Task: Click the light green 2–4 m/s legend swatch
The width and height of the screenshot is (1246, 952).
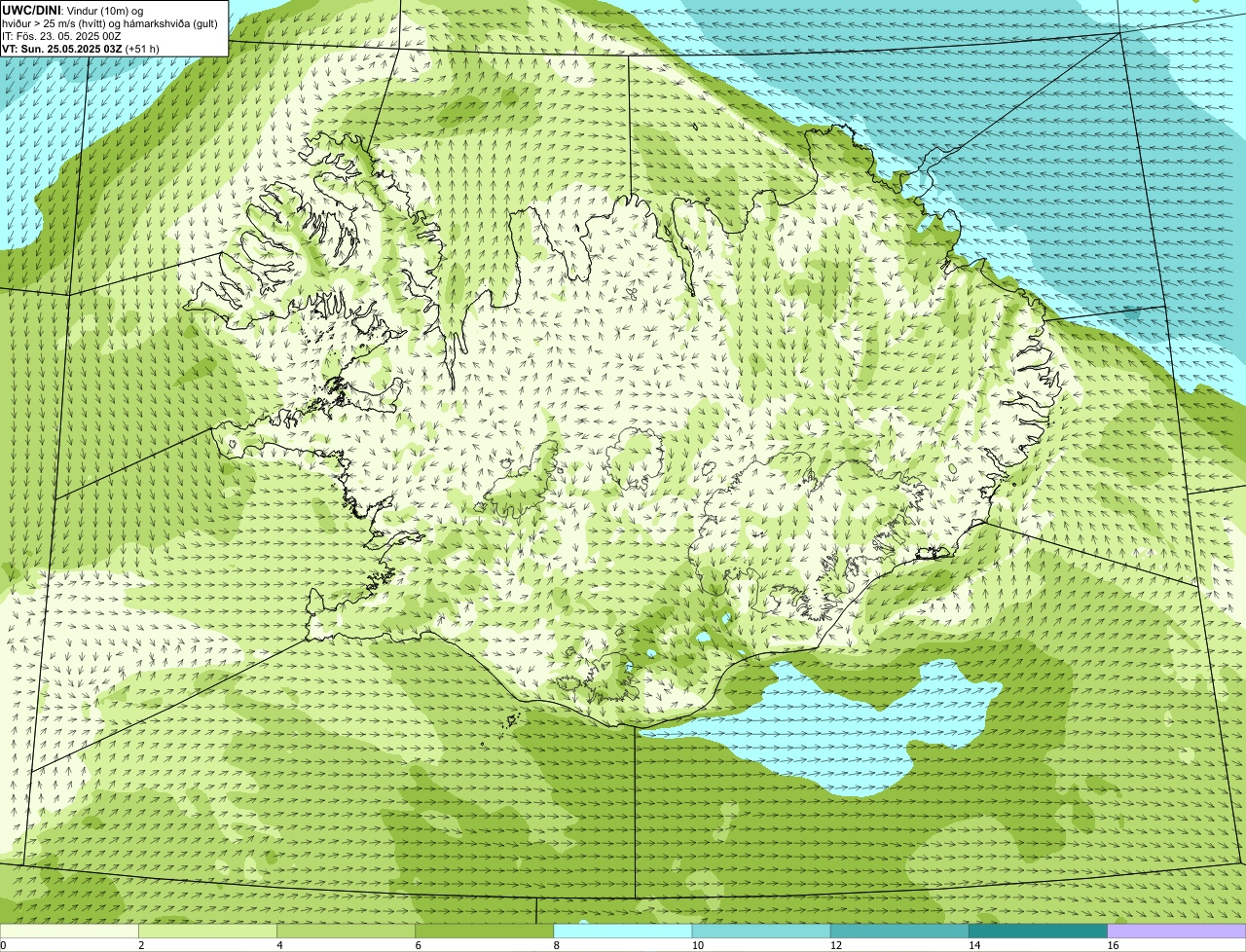Action: (207, 932)
